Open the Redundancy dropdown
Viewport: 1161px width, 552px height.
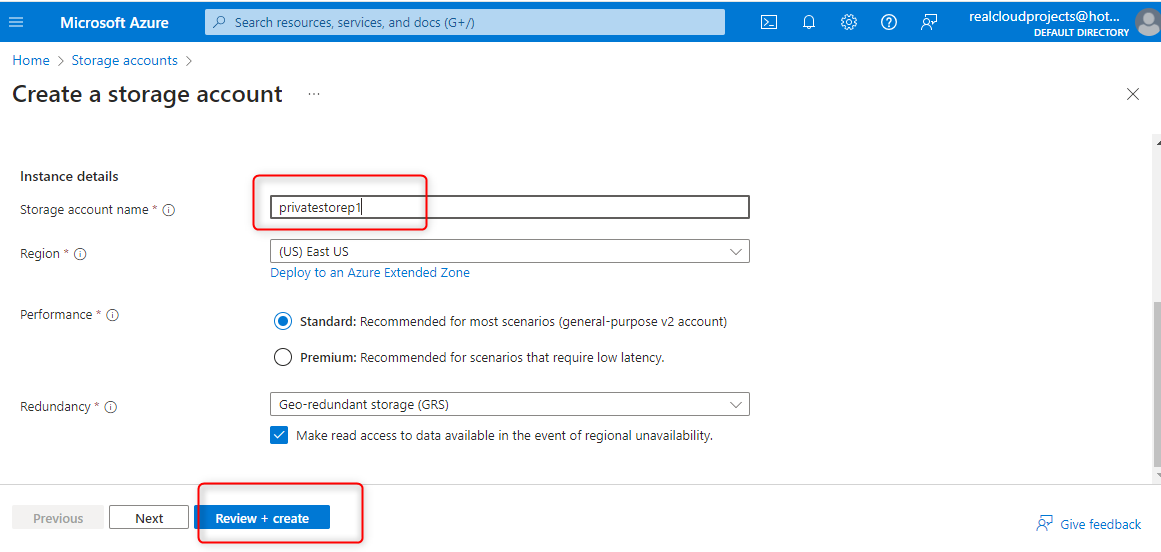(x=509, y=405)
